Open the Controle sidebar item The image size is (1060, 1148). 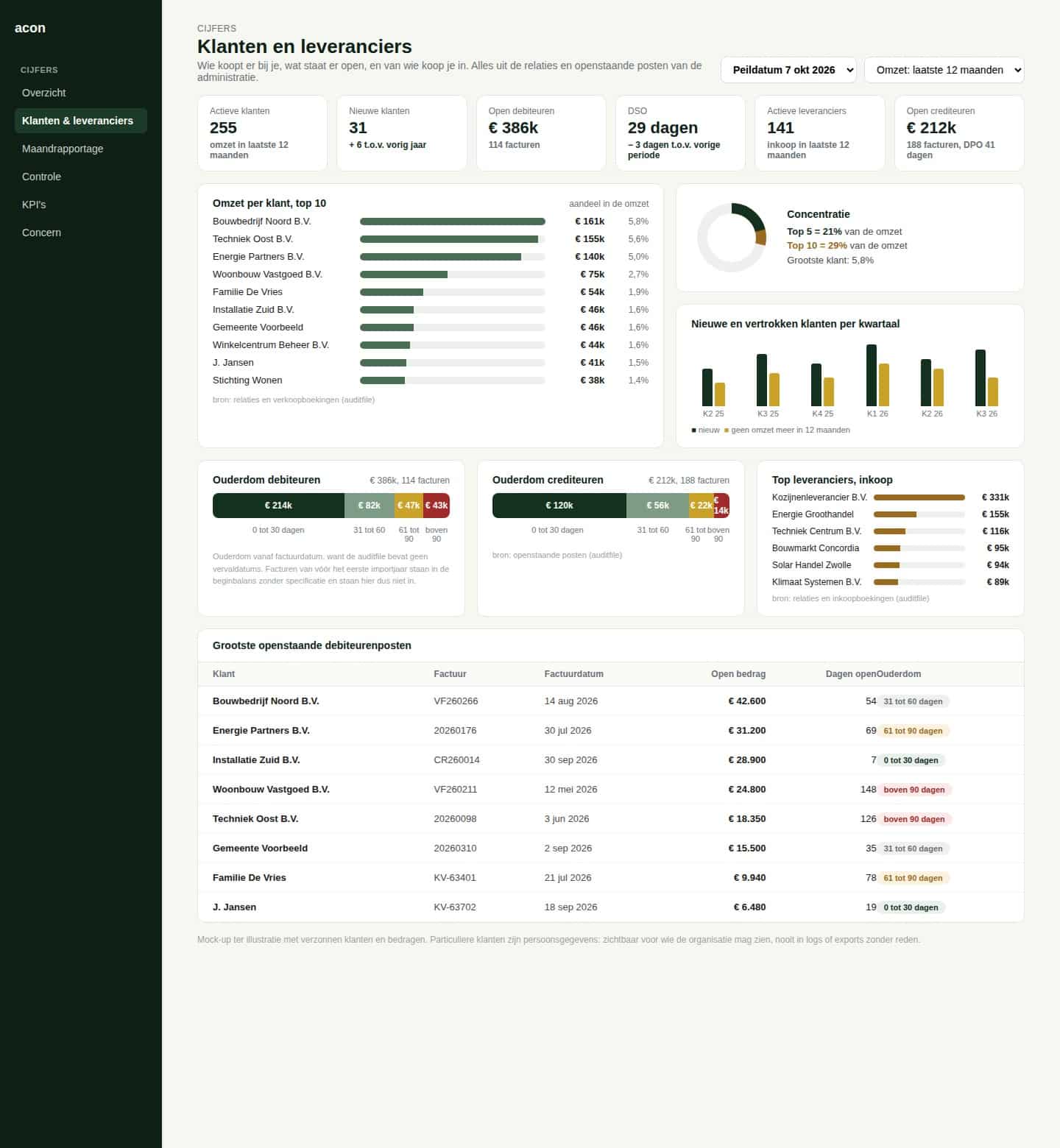click(81, 177)
